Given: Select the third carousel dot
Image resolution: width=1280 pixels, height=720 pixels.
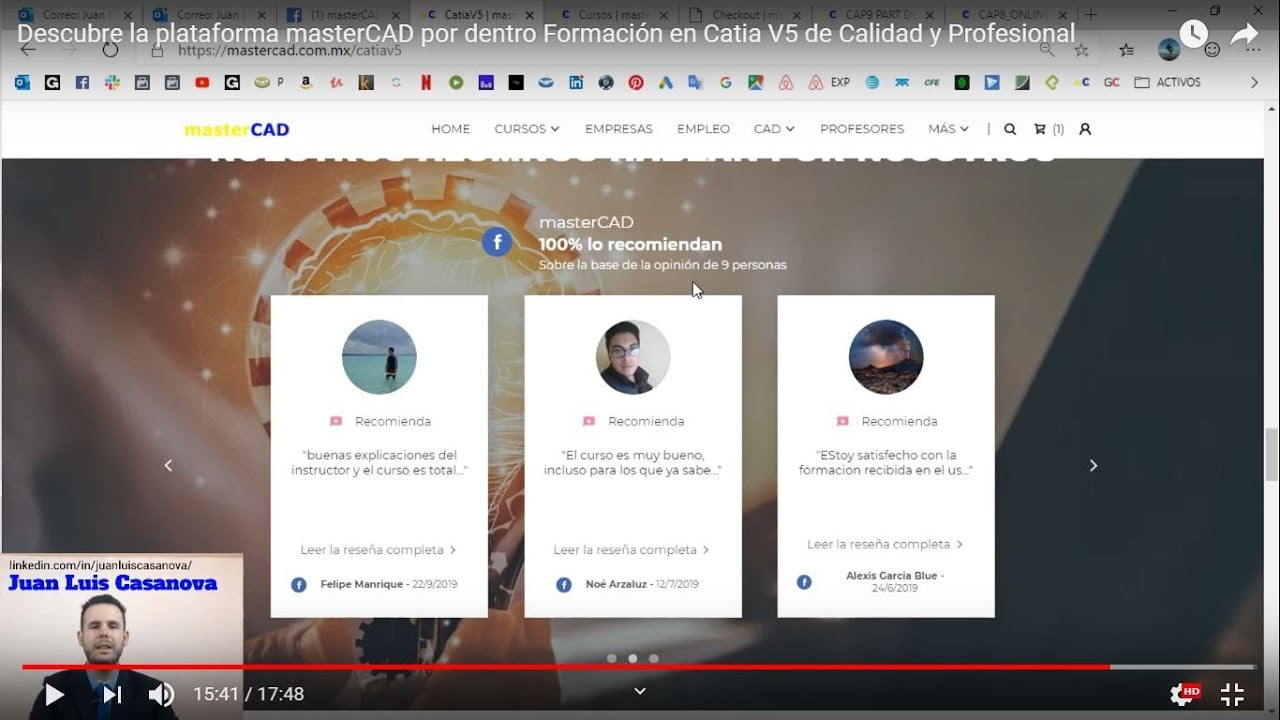Looking at the screenshot, I should [x=653, y=658].
